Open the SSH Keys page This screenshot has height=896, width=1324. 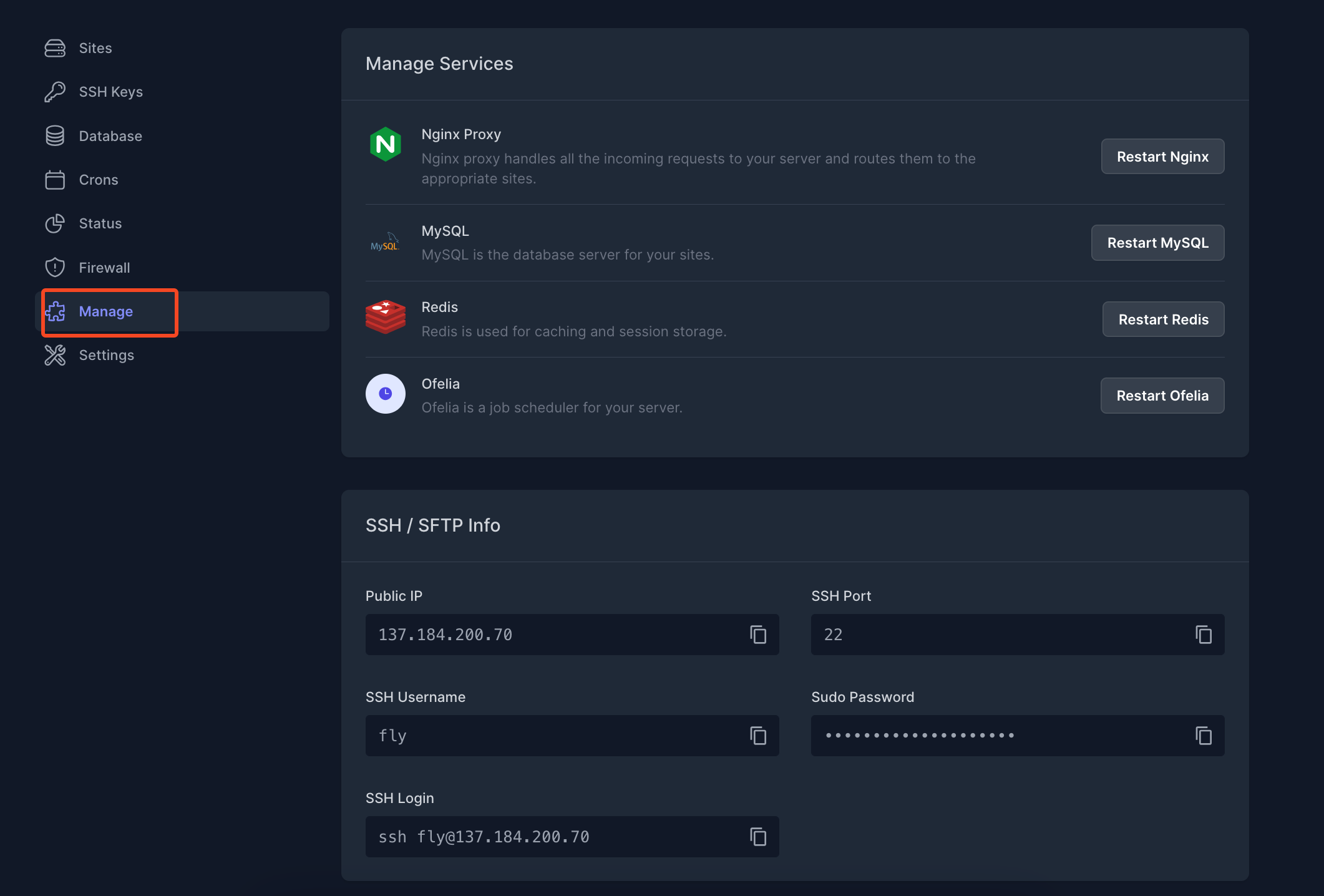(x=182, y=92)
